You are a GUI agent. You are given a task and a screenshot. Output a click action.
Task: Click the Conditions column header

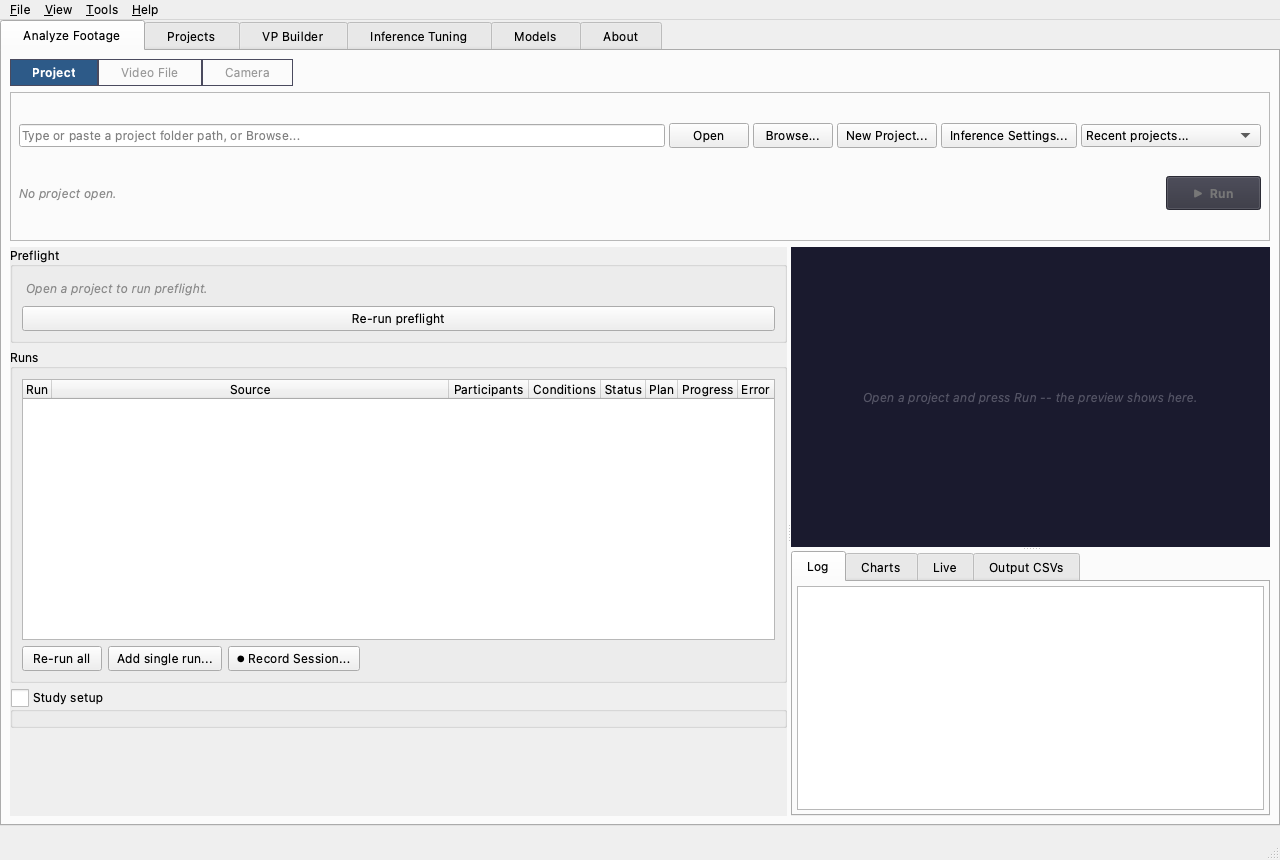[x=564, y=390]
